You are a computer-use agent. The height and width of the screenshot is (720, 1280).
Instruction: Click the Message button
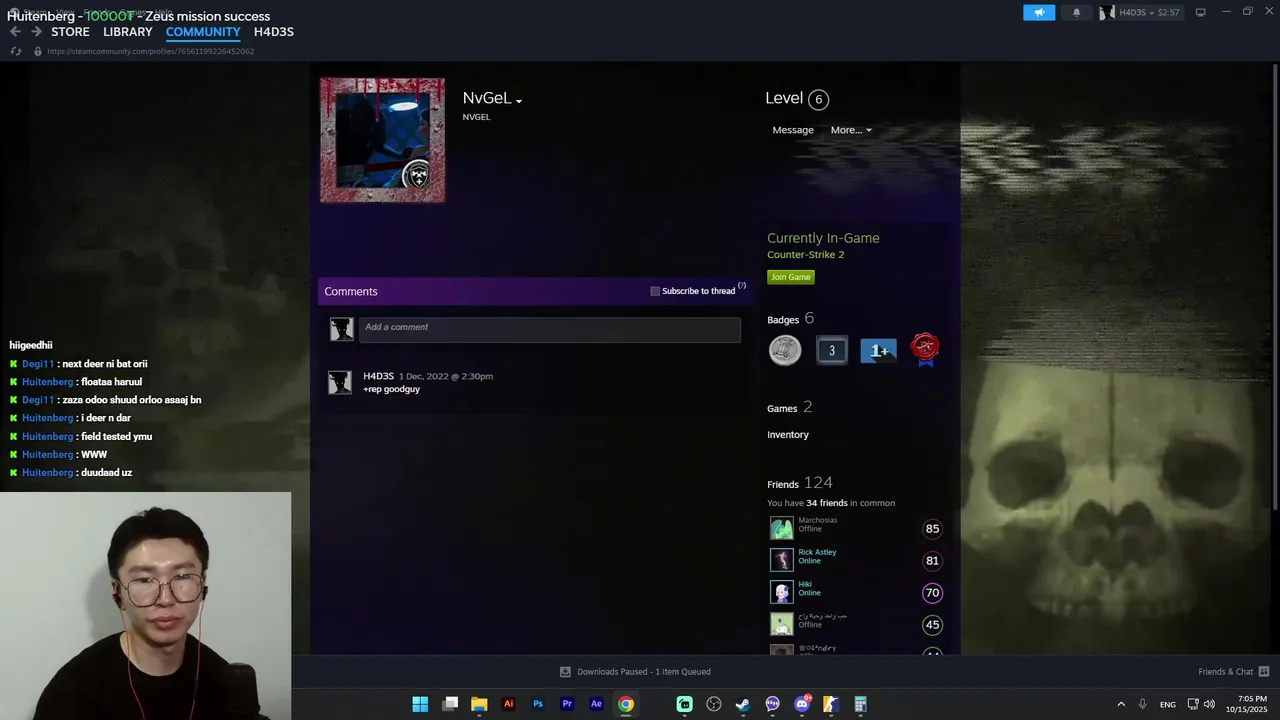click(x=793, y=130)
